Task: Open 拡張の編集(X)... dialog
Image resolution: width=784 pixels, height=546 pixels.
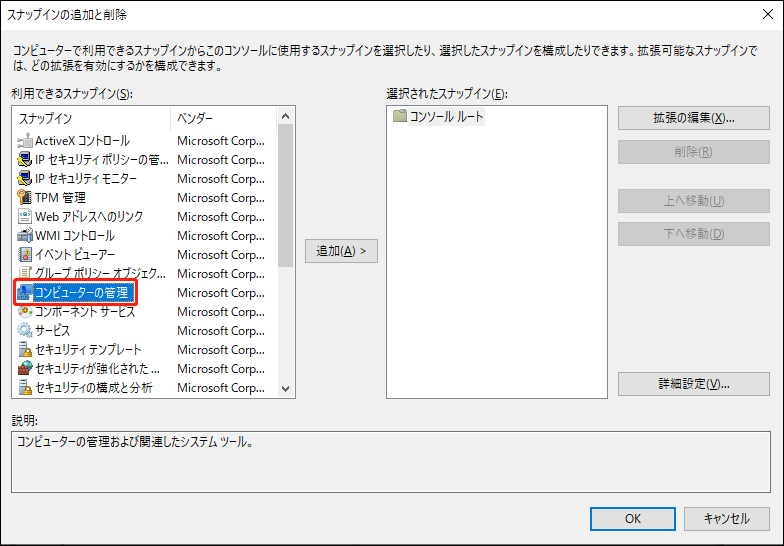Action: 694,118
